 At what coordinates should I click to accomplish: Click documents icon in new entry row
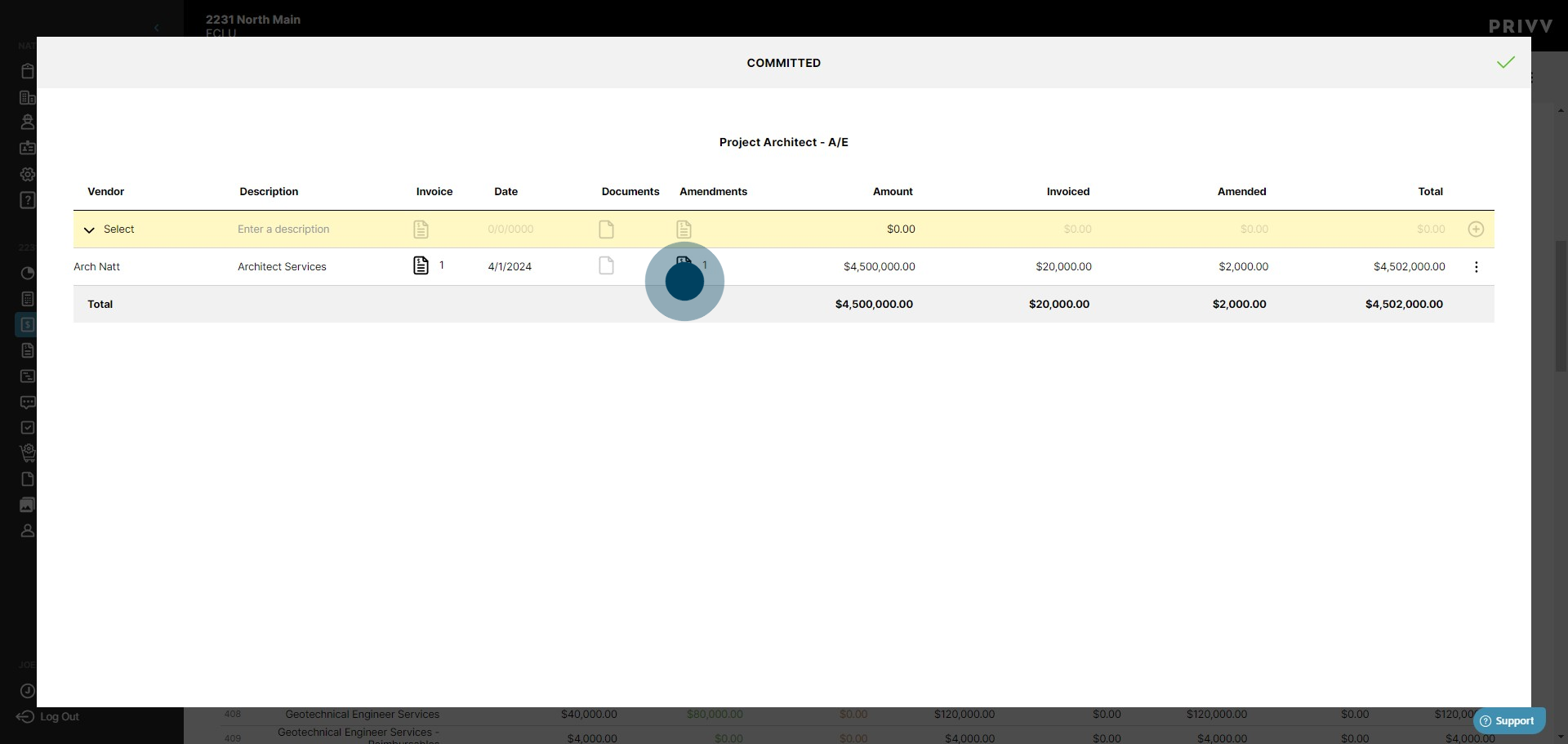pos(606,229)
